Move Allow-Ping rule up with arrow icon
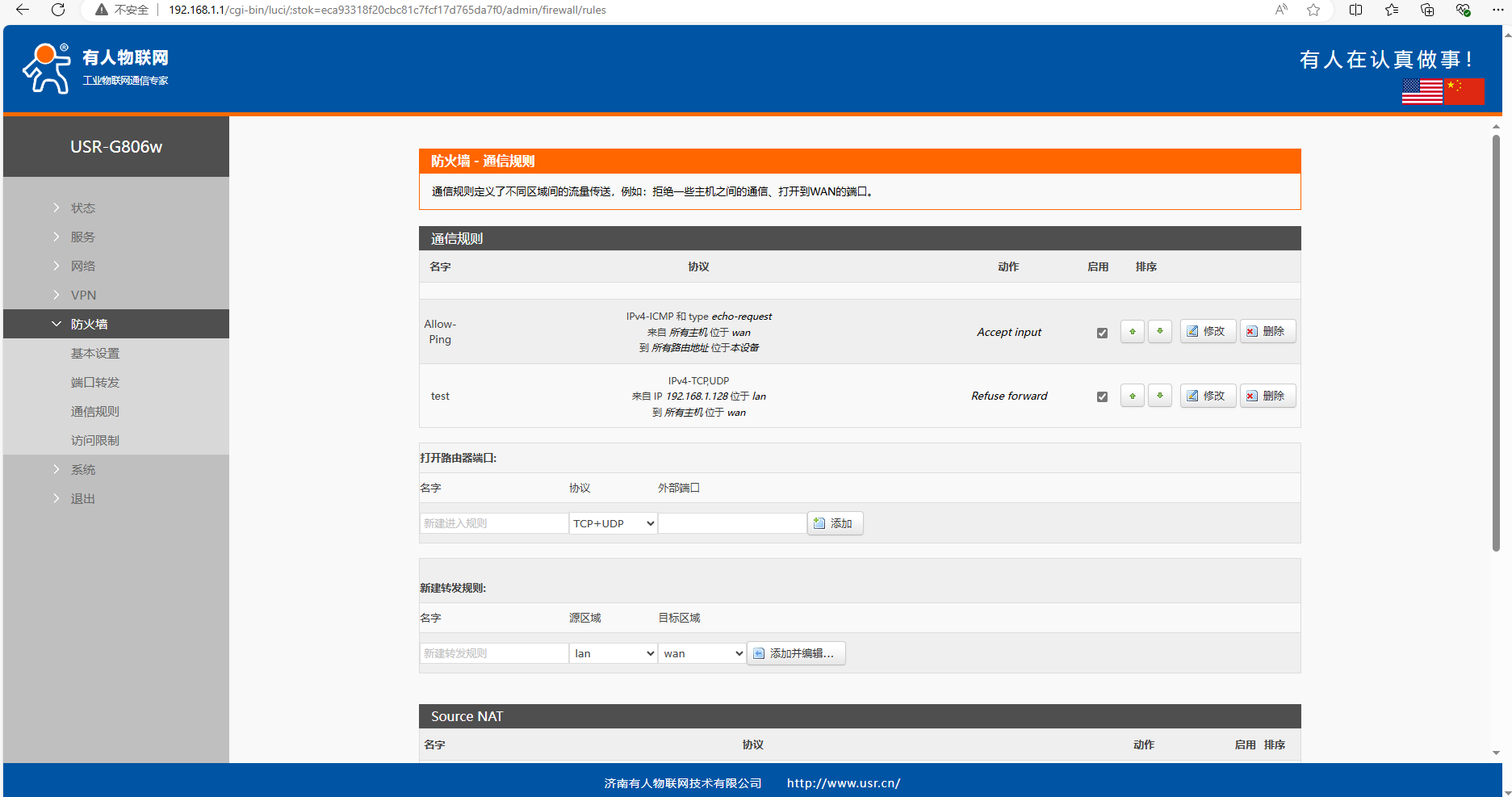Image resolution: width=1512 pixels, height=797 pixels. click(1132, 332)
